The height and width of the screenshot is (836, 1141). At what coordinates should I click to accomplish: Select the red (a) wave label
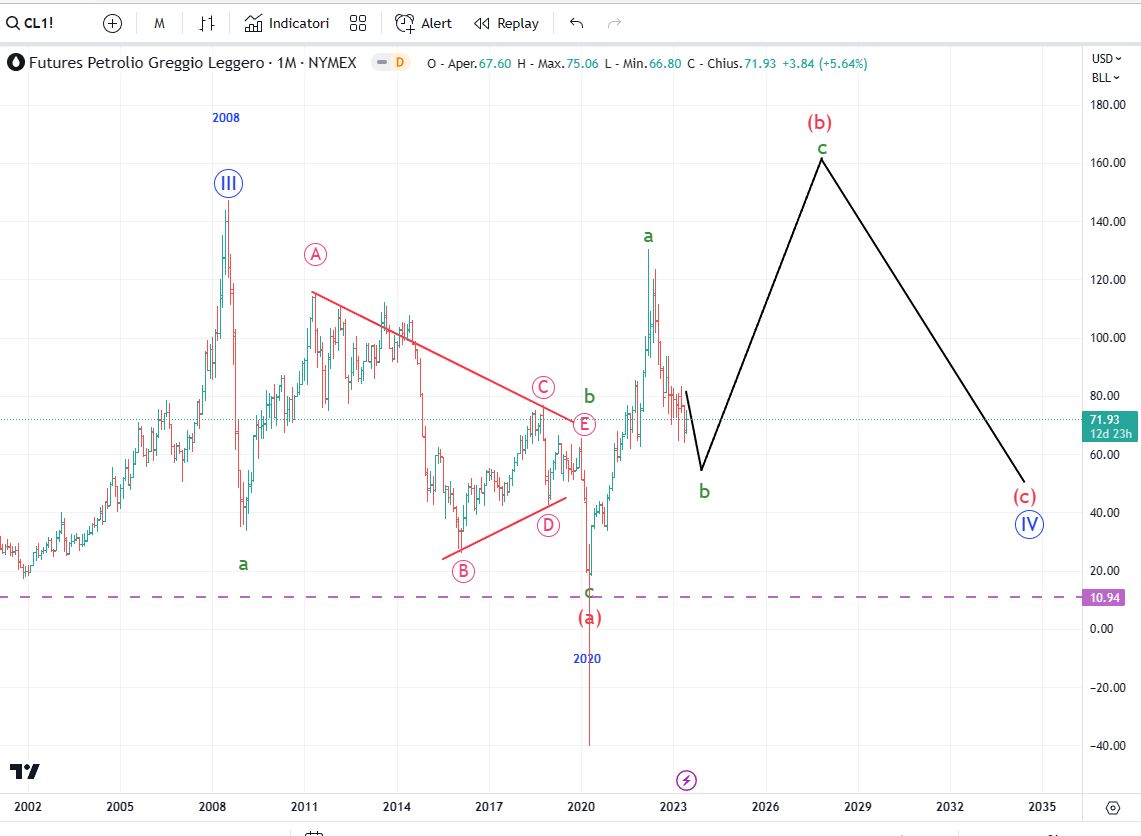[589, 618]
